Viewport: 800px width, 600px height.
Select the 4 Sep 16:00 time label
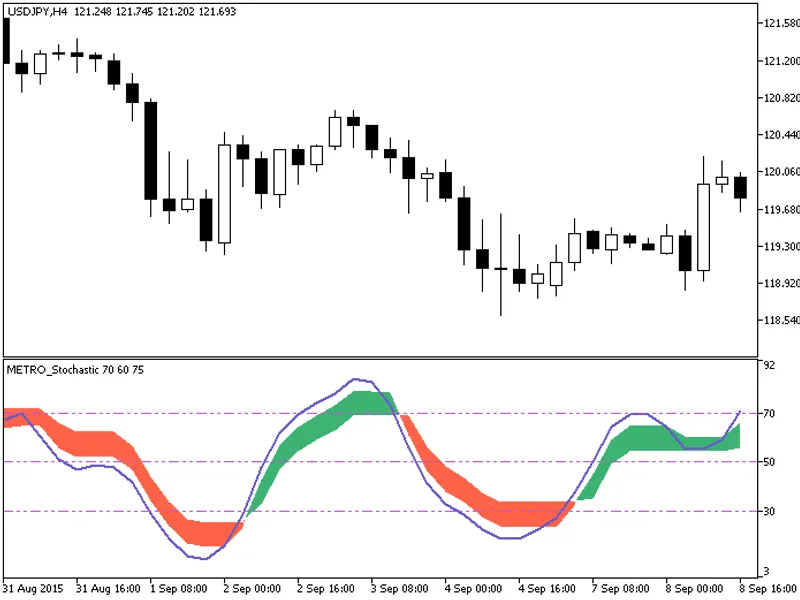(x=547, y=589)
